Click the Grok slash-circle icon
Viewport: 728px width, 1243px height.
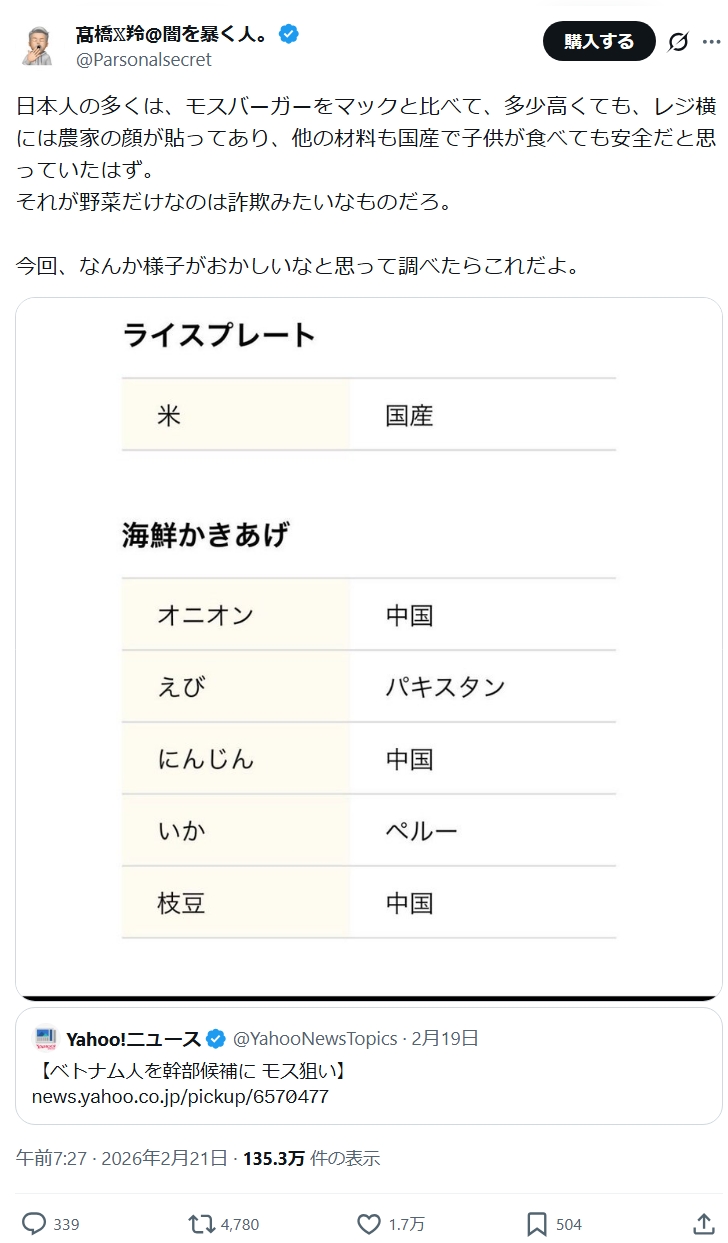coord(678,41)
